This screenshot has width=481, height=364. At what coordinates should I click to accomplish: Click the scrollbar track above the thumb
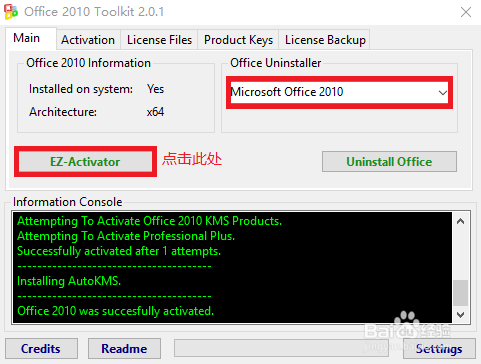461,255
